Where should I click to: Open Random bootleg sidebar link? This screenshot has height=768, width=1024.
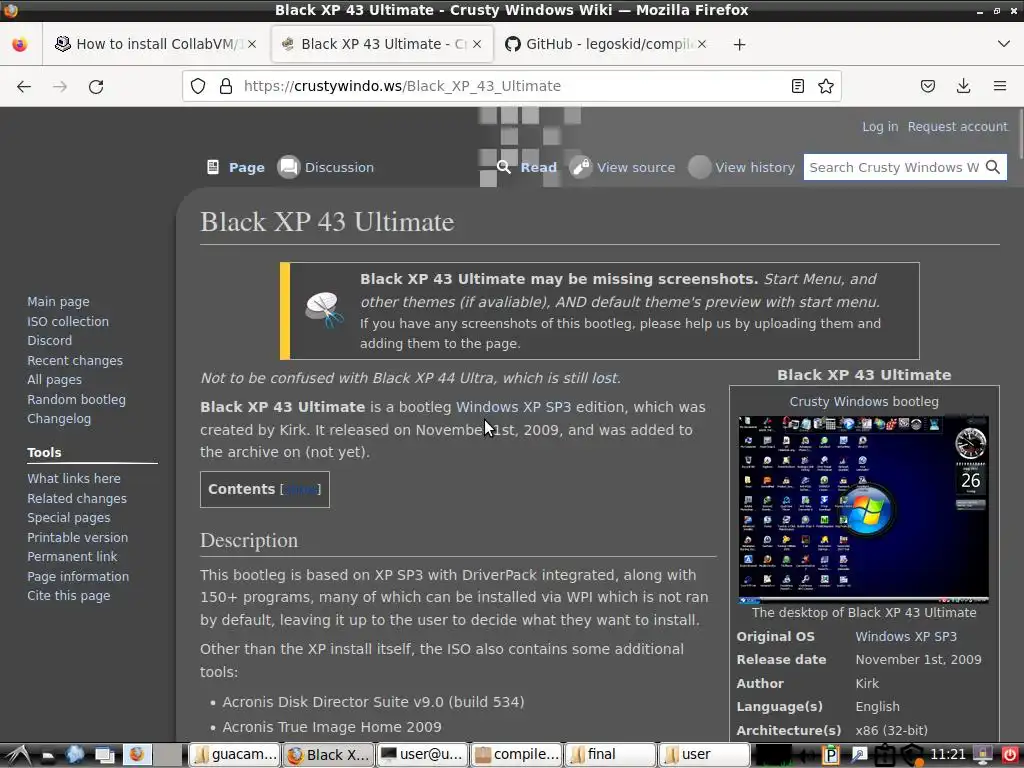pos(76,400)
